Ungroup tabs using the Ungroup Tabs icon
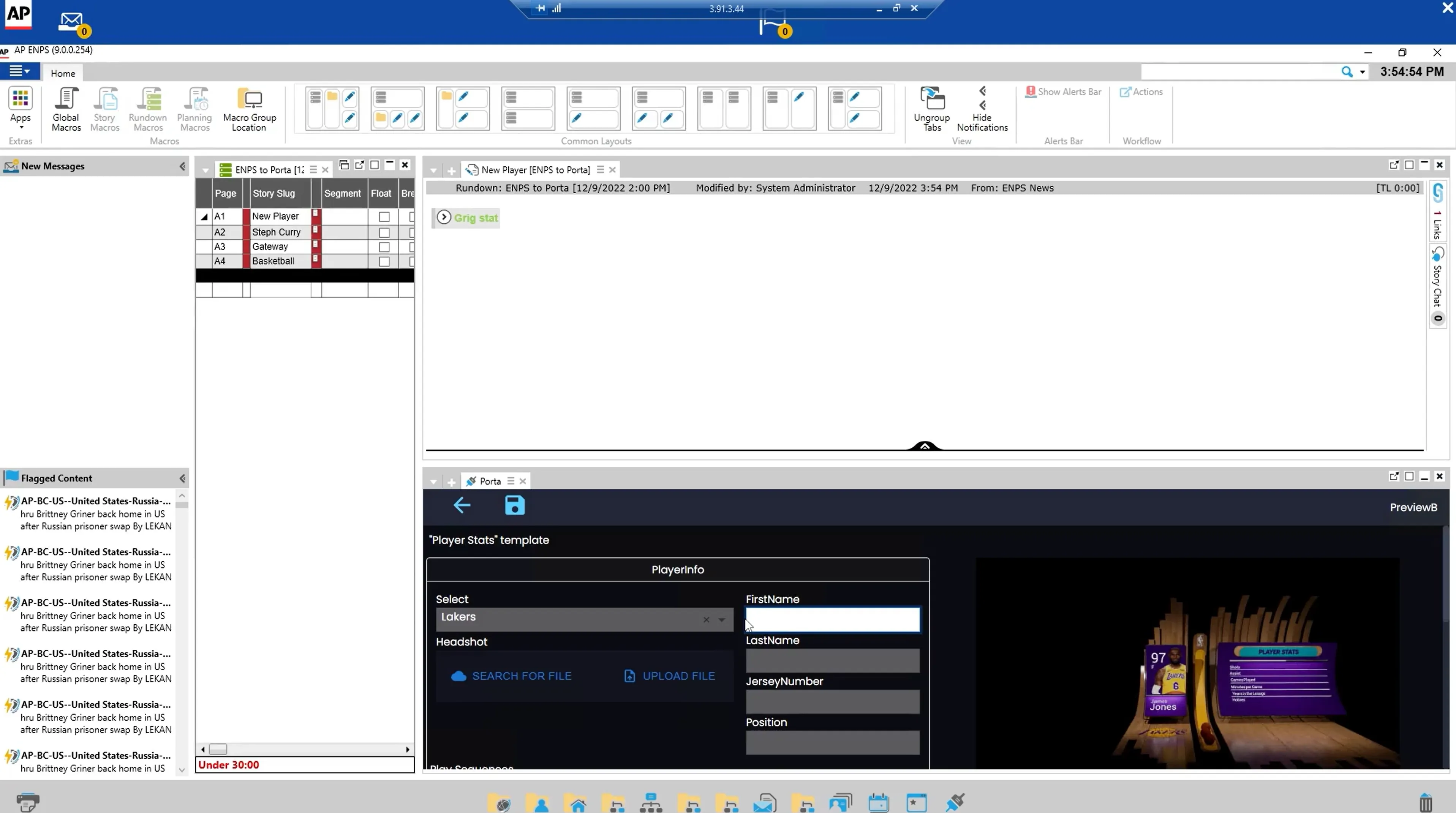Image resolution: width=1456 pixels, height=813 pixels. [x=931, y=109]
